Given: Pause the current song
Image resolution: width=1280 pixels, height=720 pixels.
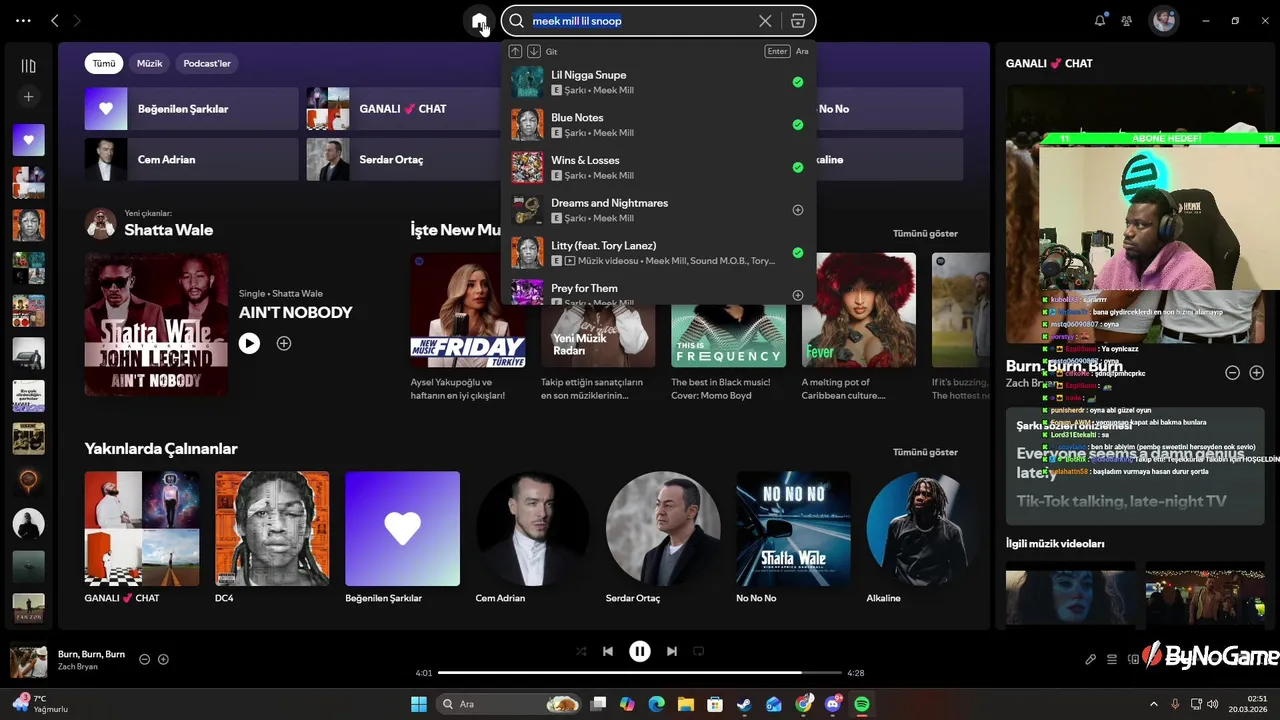Looking at the screenshot, I should coord(640,651).
